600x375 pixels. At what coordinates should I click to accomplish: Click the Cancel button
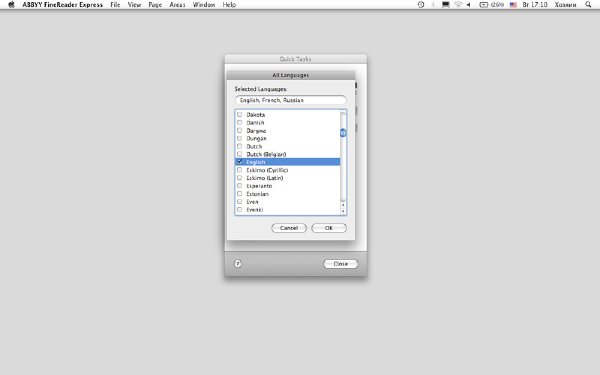(289, 228)
